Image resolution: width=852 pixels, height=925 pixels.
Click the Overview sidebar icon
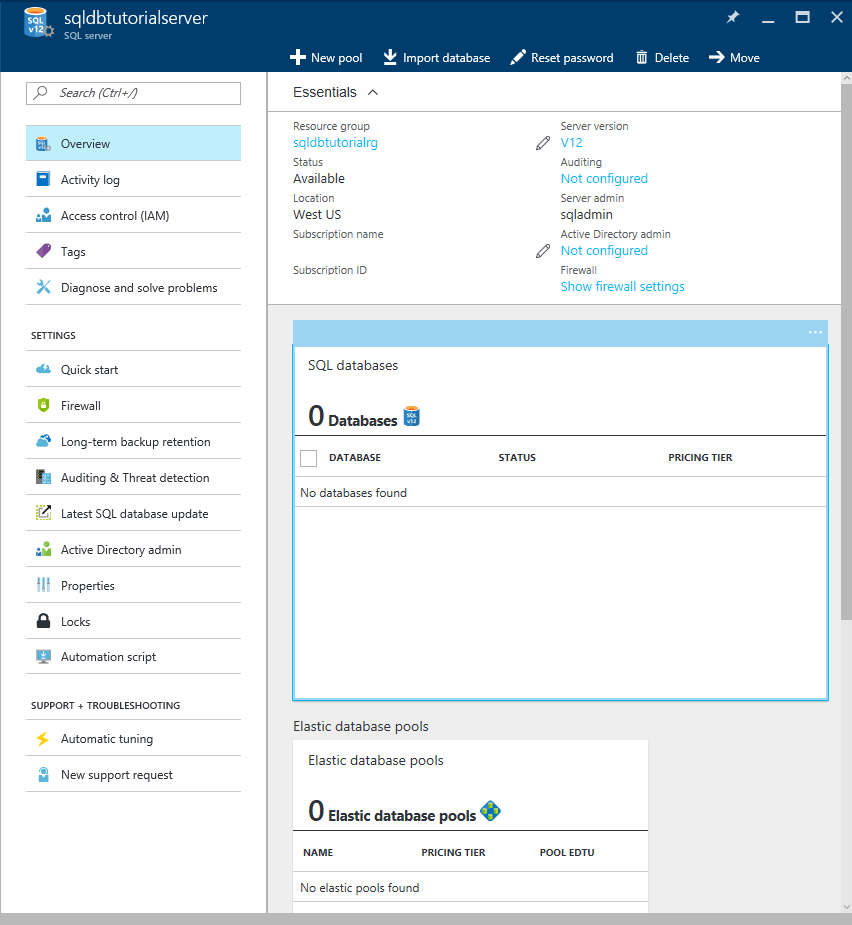click(43, 143)
